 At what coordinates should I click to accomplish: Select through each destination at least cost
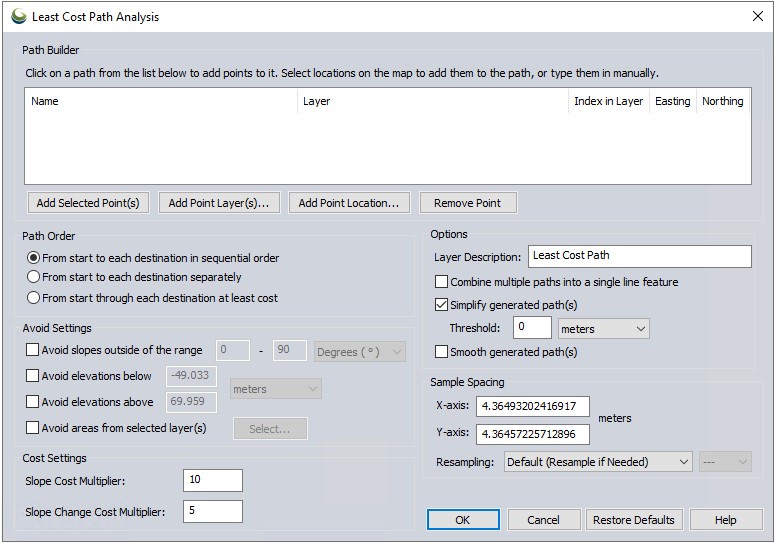pyautogui.click(x=34, y=298)
